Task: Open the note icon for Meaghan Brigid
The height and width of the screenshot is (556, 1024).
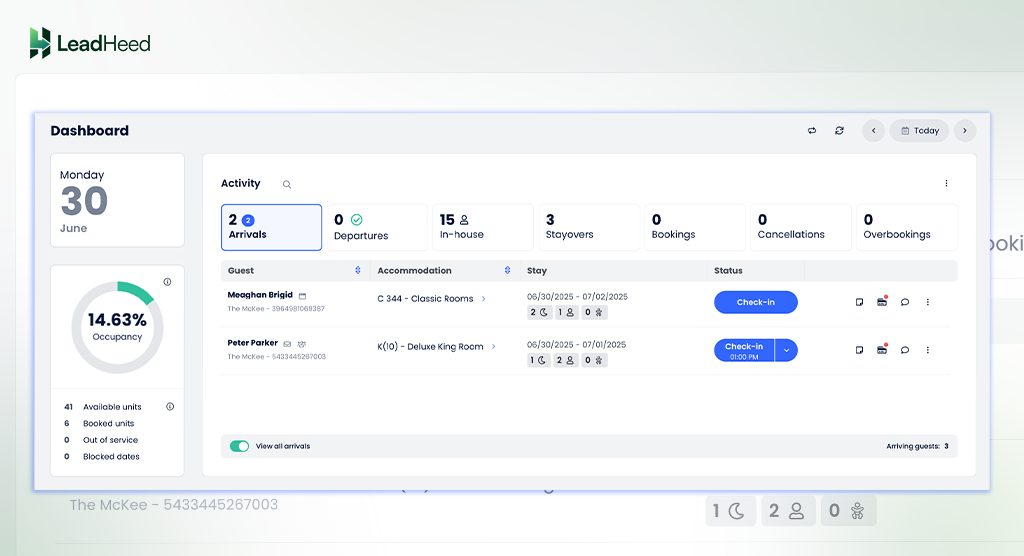Action: [x=859, y=302]
